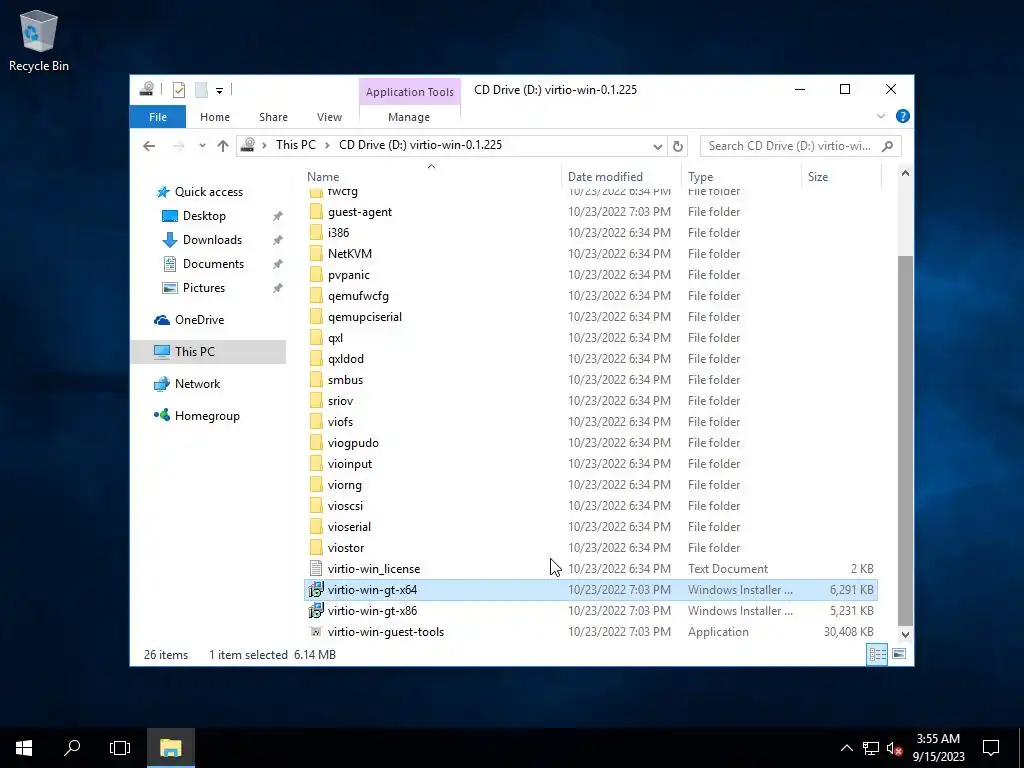
Task: Open the Action Center notifications icon
Action: pos(991,748)
